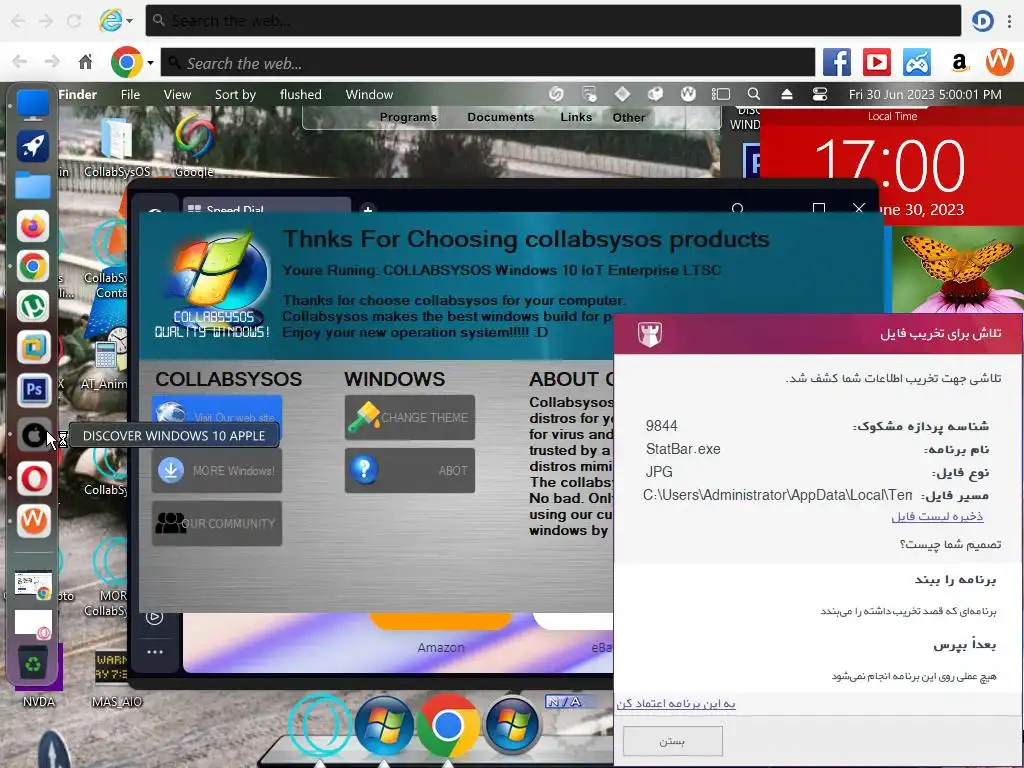Switch to the Programs tab
This screenshot has width=1024, height=768.
click(408, 117)
